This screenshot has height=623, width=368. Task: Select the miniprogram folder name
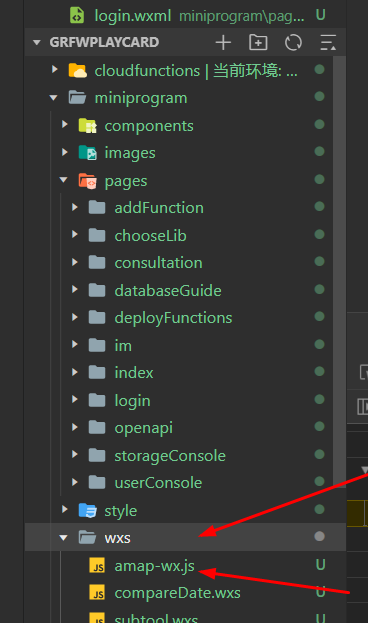coord(141,98)
